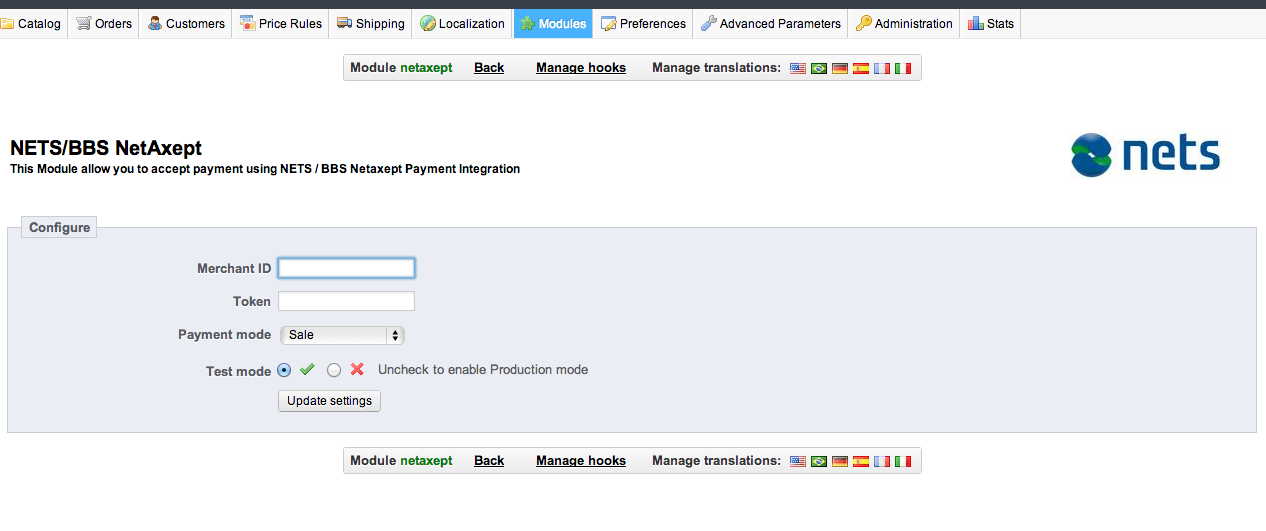Focus the Merchant ID input field
This screenshot has height=531, width=1266.
[346, 268]
